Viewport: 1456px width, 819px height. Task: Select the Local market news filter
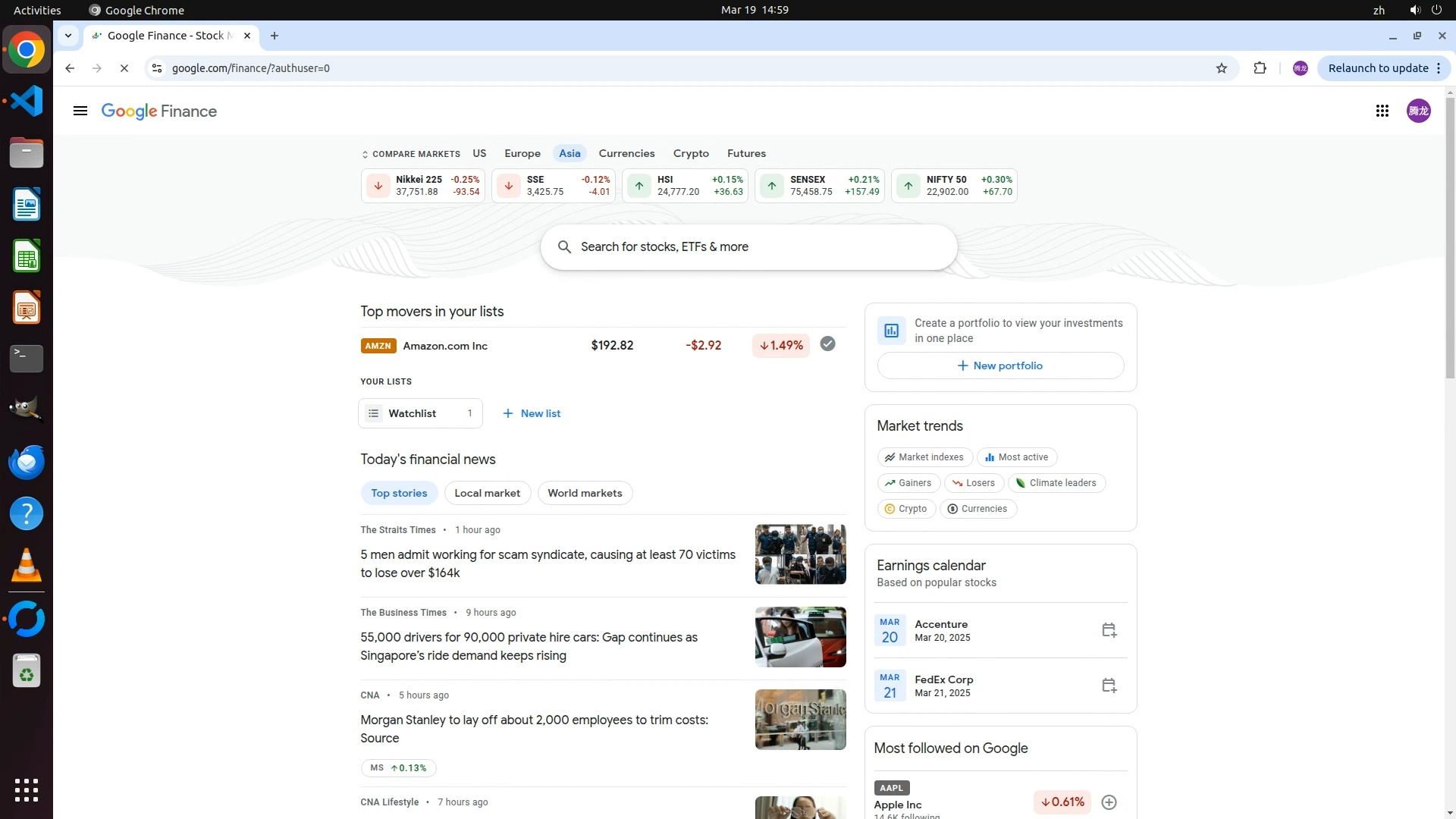[487, 493]
